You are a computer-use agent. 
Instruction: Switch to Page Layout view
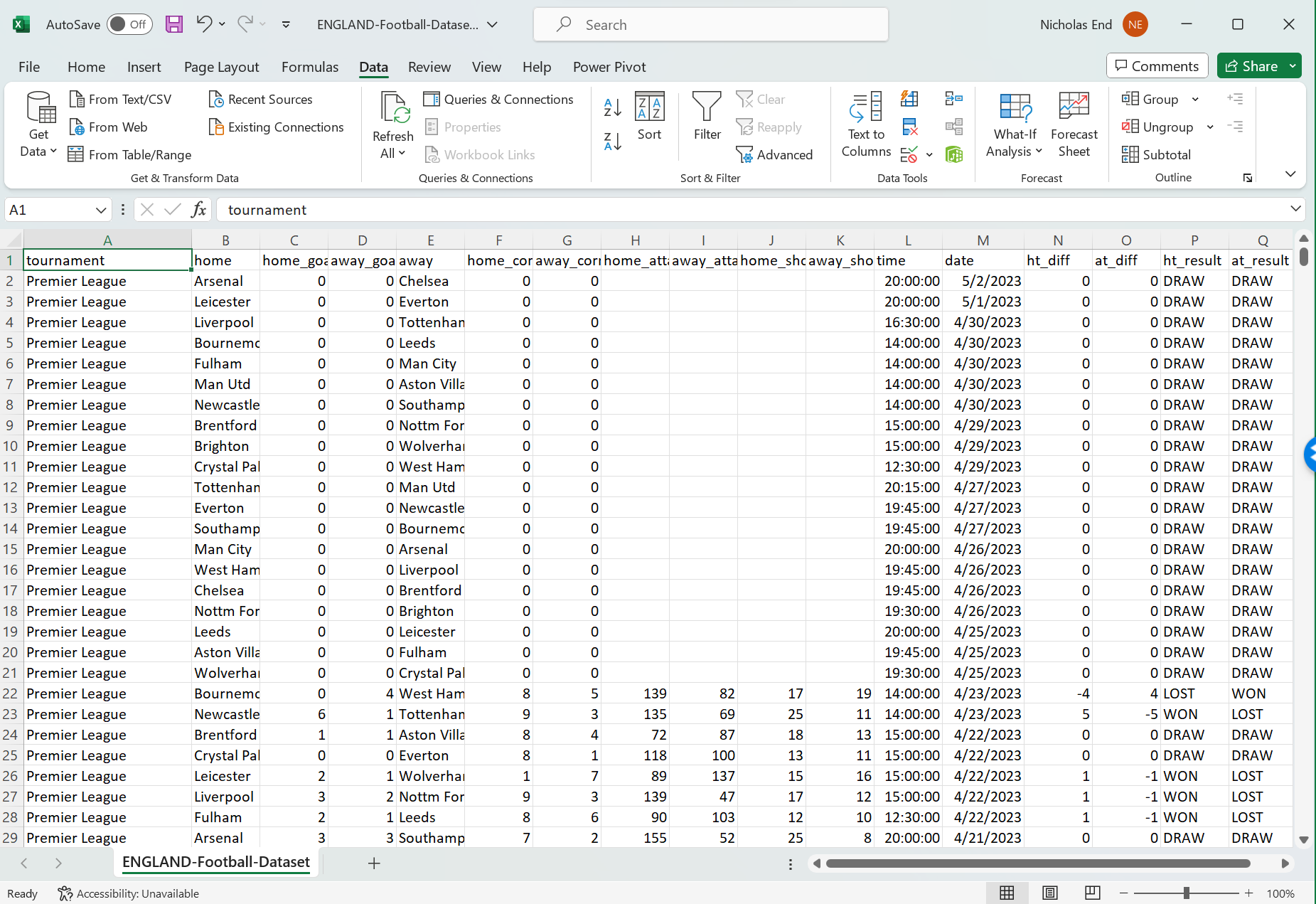click(1050, 893)
